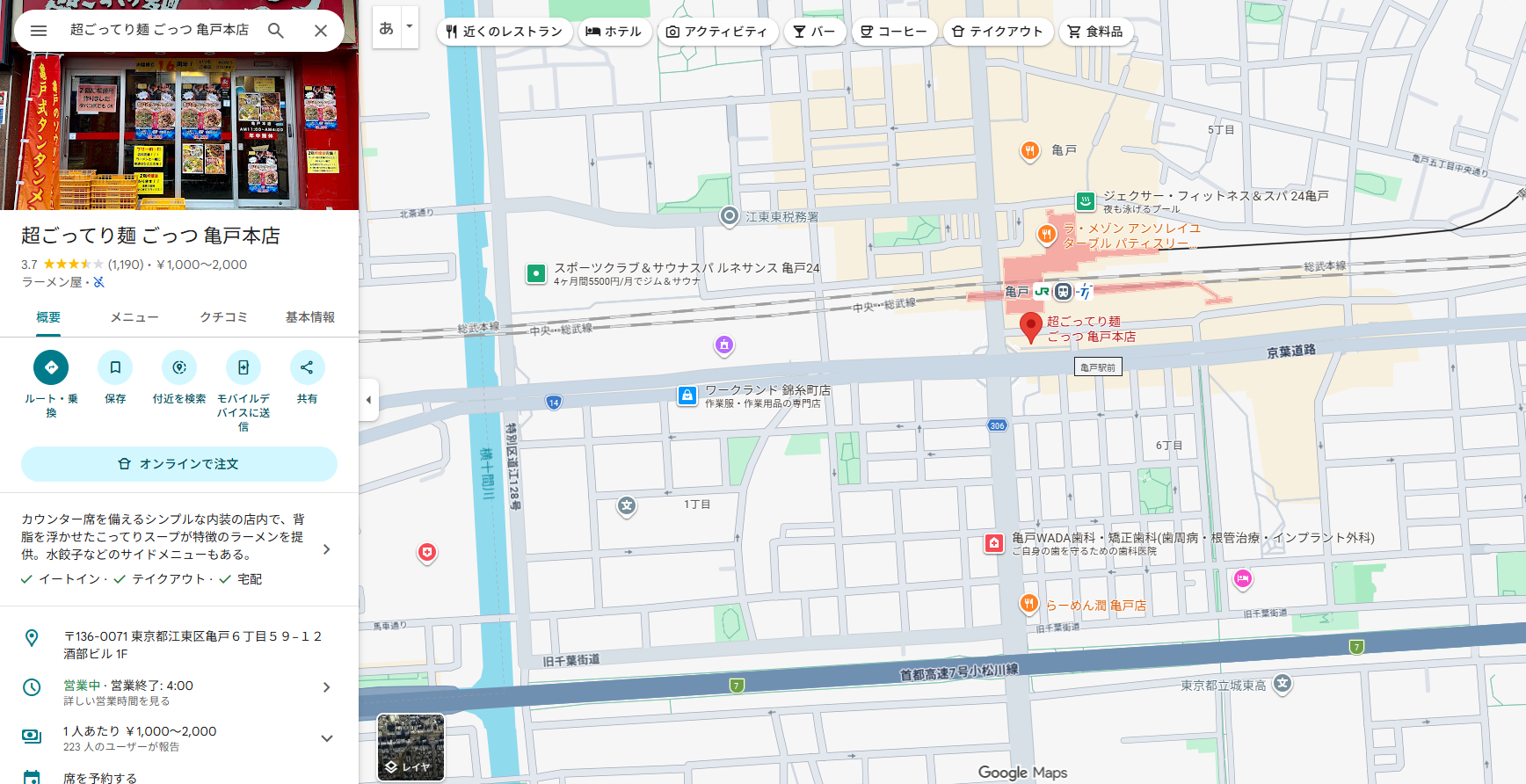Switch to the クチコミ tab

[223, 317]
